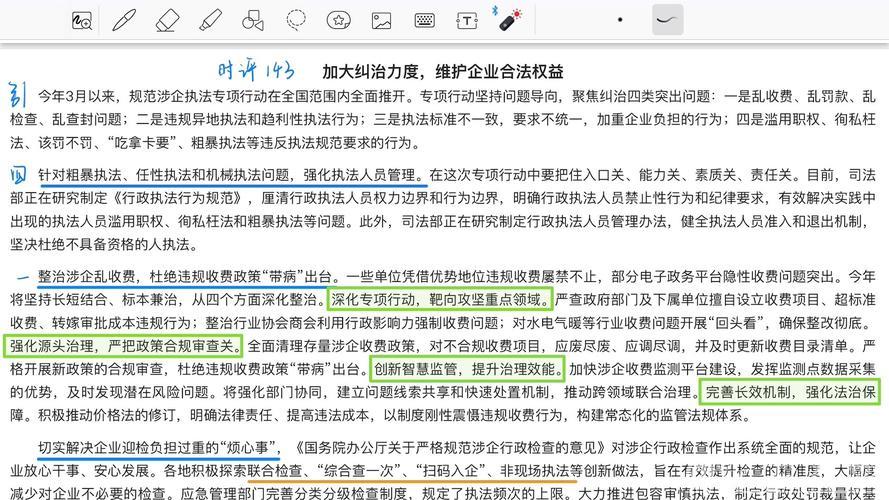Image resolution: width=889 pixels, height=500 pixels.
Task: Select the Shapes tool
Action: point(253,21)
